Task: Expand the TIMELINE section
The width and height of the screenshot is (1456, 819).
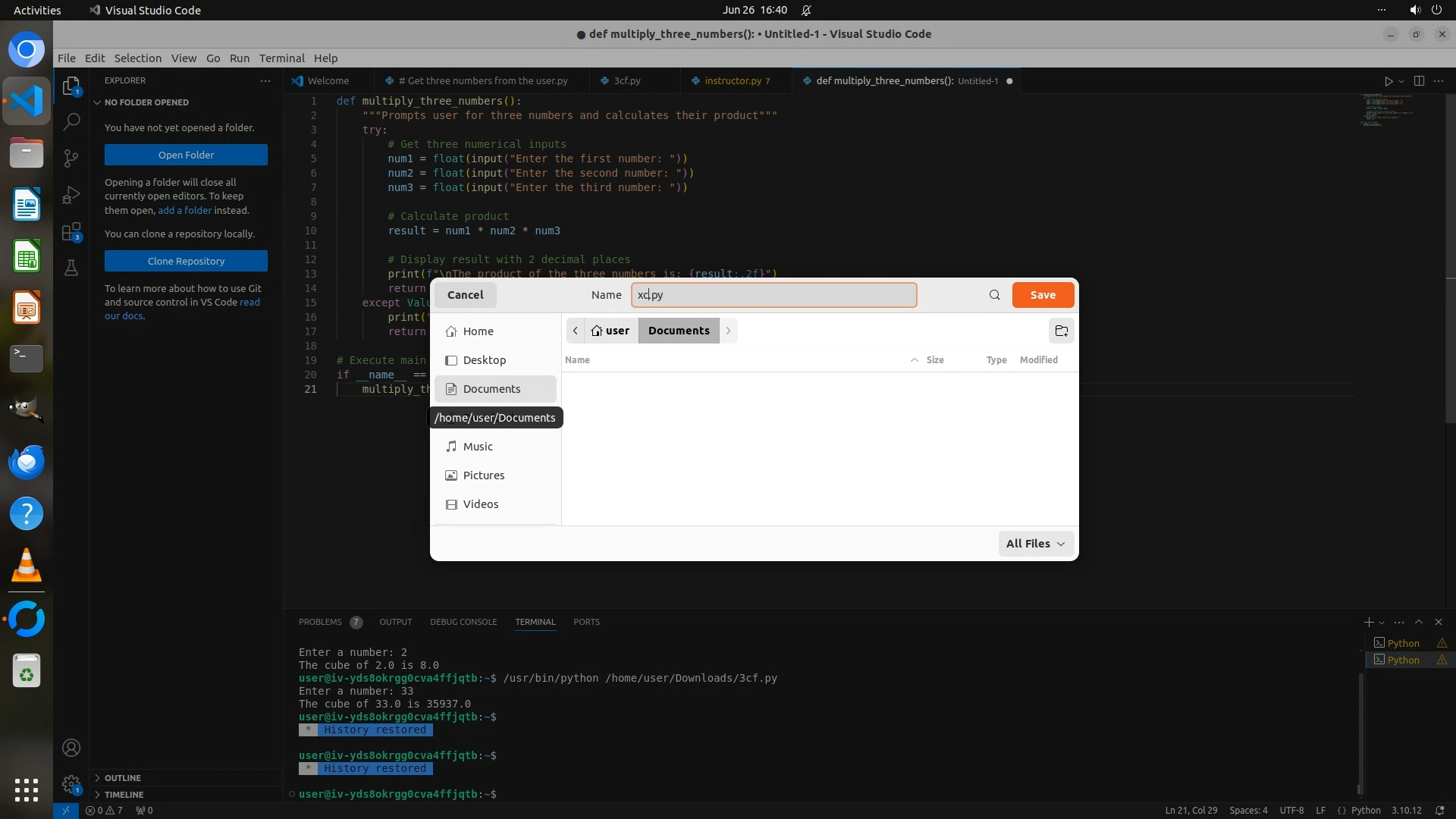Action: (x=124, y=795)
